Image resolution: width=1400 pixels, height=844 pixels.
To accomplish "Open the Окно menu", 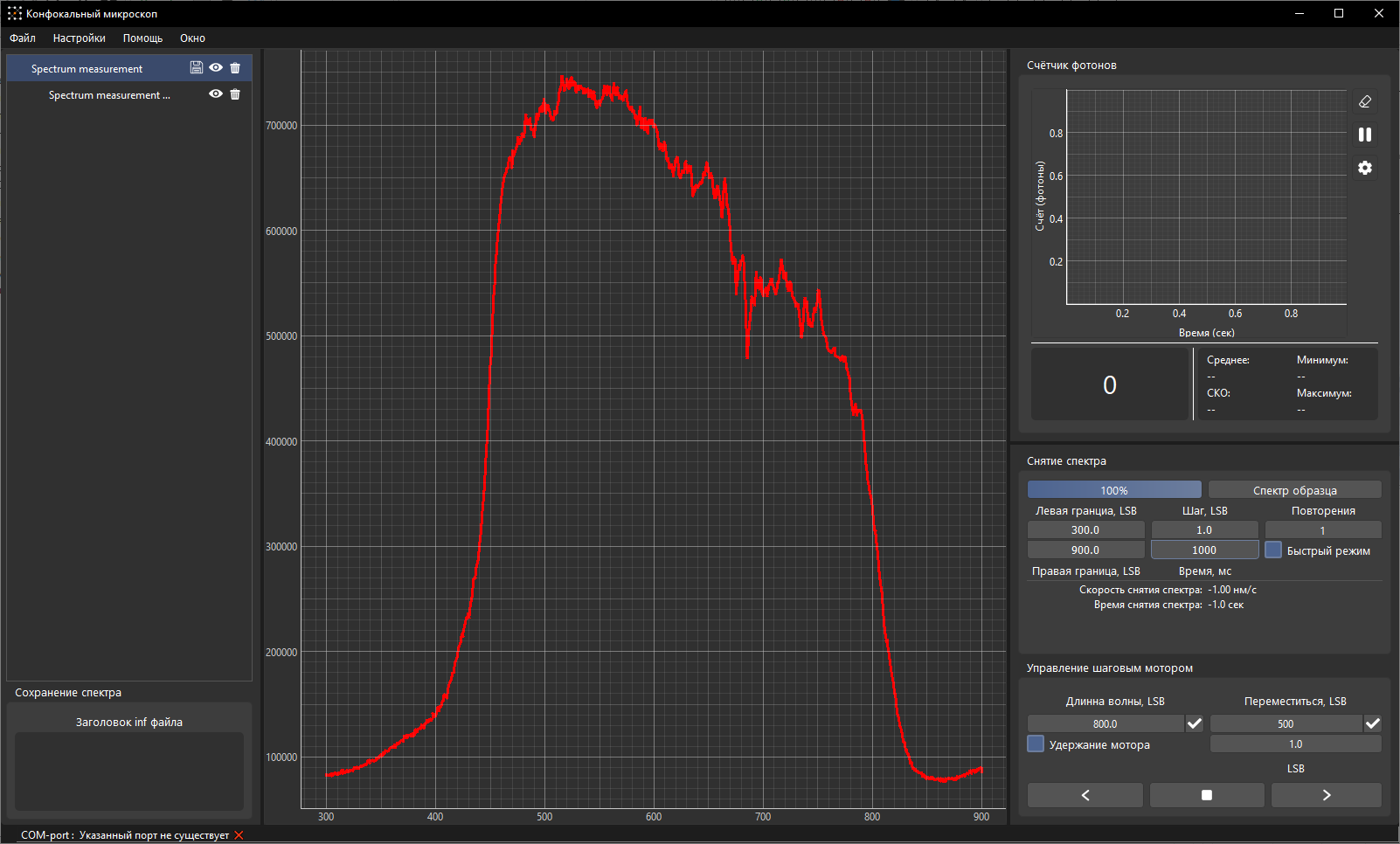I will (x=192, y=38).
